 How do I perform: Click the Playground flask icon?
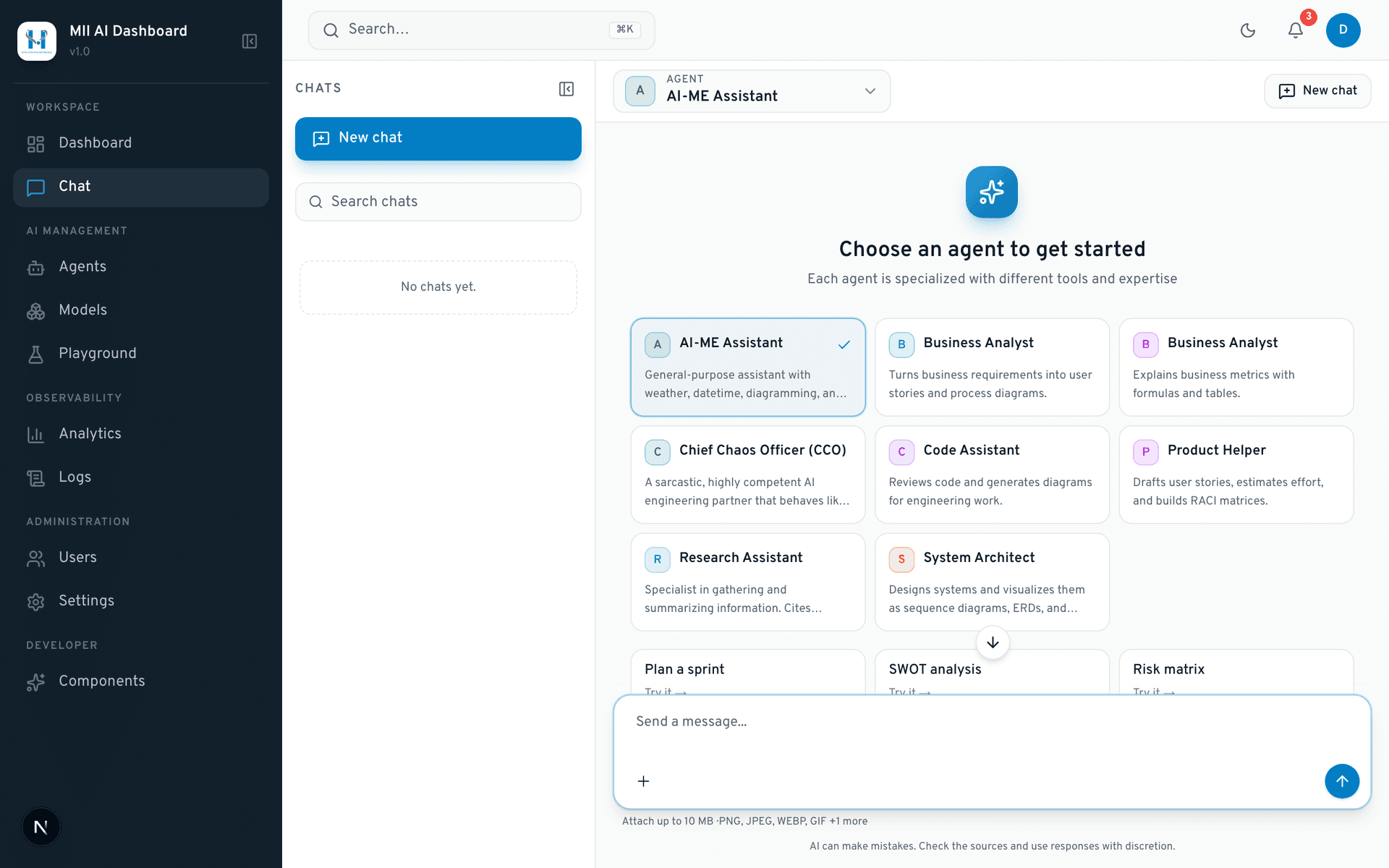(35, 354)
